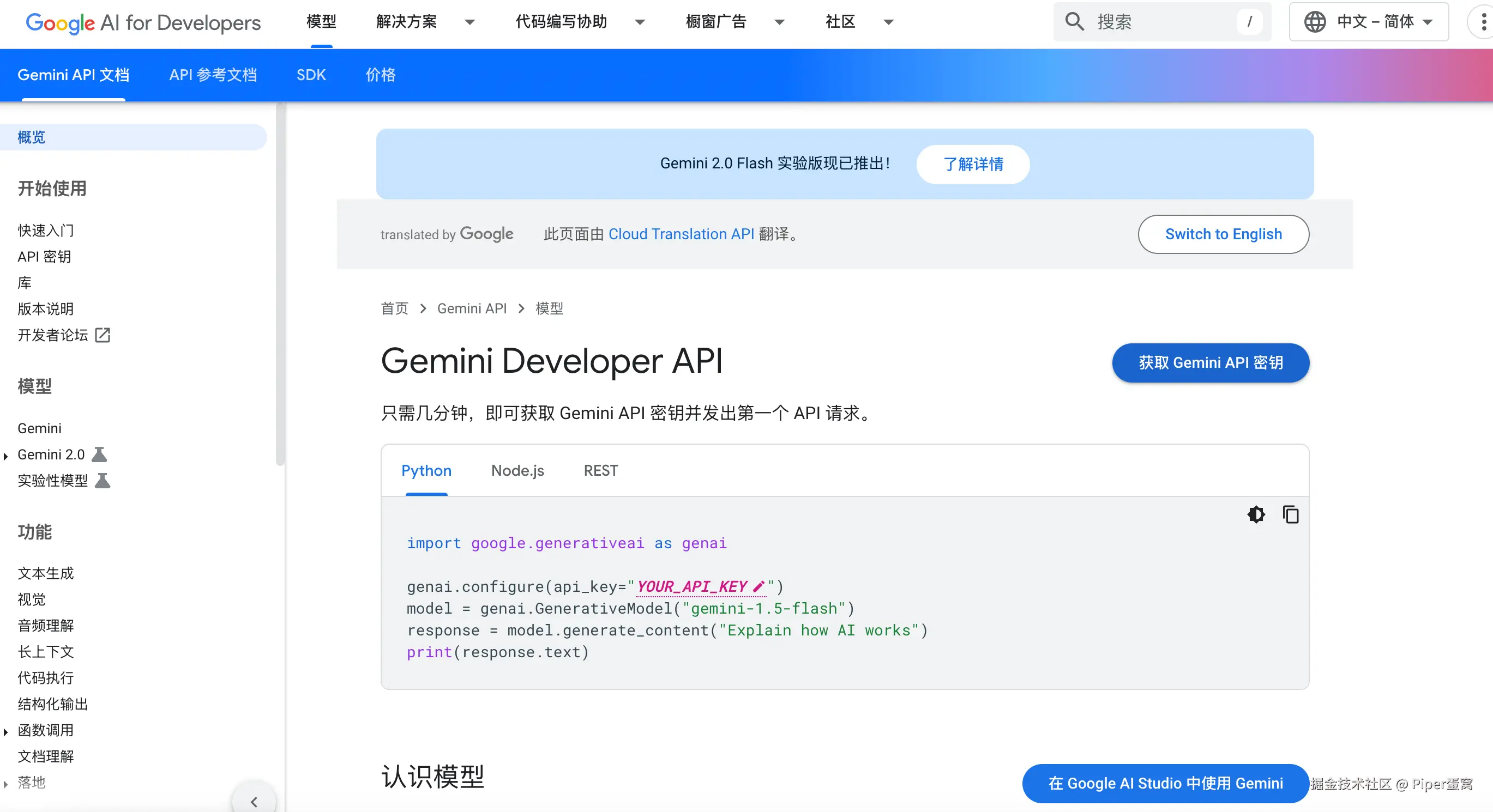The image size is (1493, 812).
Task: Click the search magnifier icon
Action: click(x=1074, y=22)
